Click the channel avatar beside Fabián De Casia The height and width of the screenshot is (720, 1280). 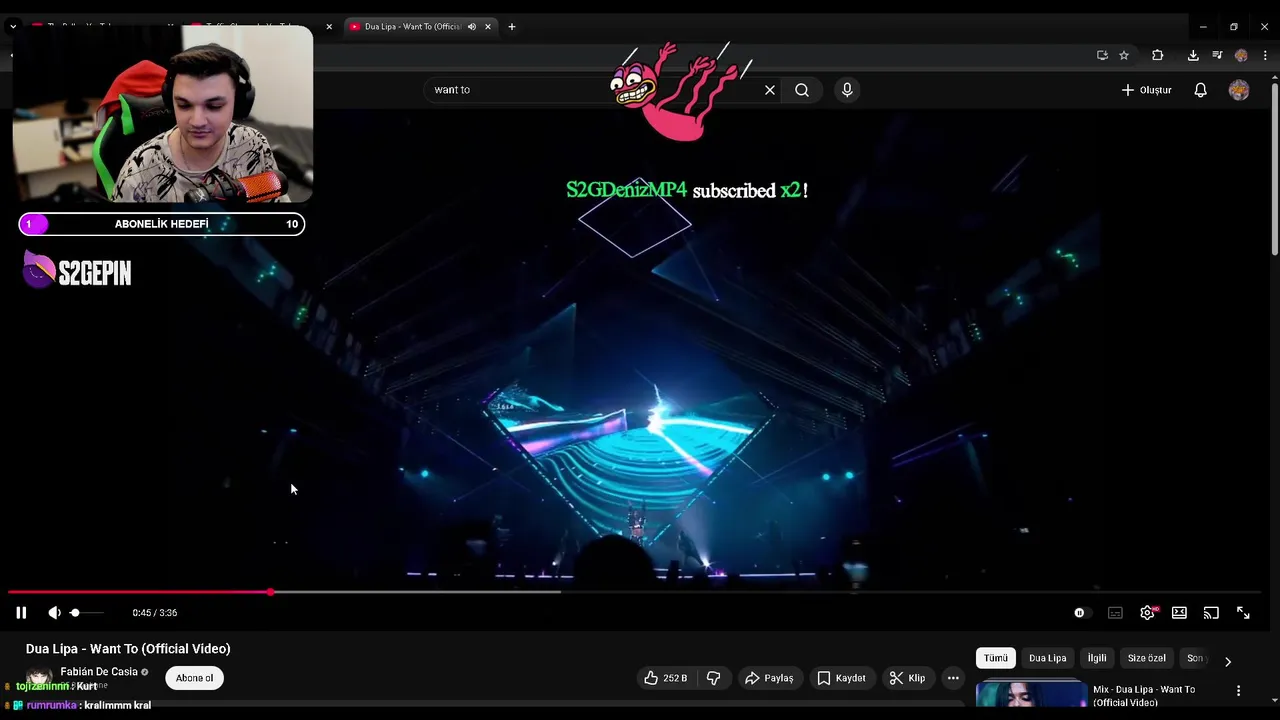pos(39,677)
